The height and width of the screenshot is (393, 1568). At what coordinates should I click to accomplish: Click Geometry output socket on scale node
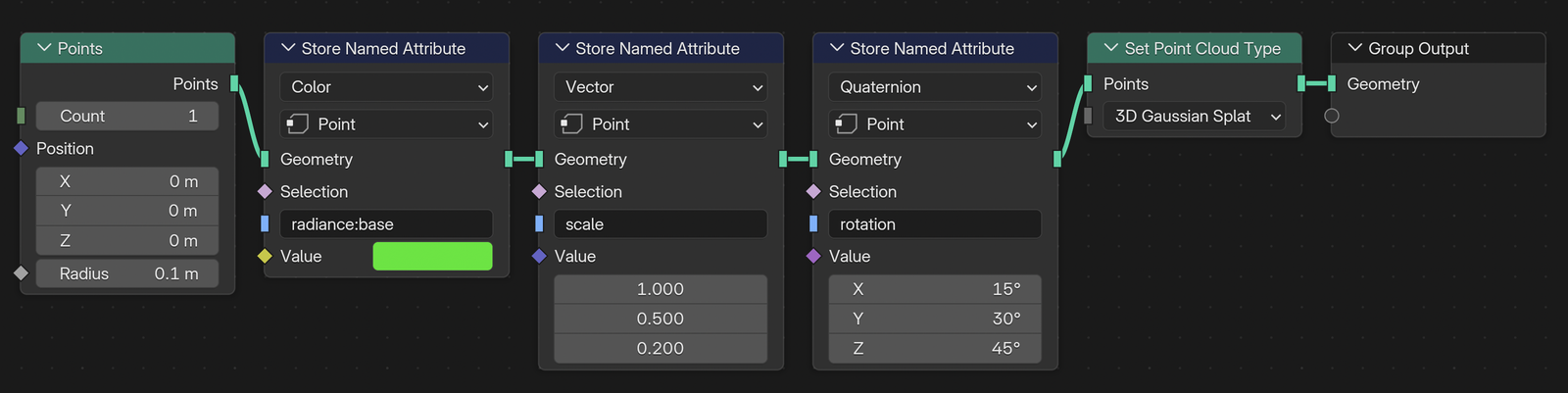coord(783,159)
